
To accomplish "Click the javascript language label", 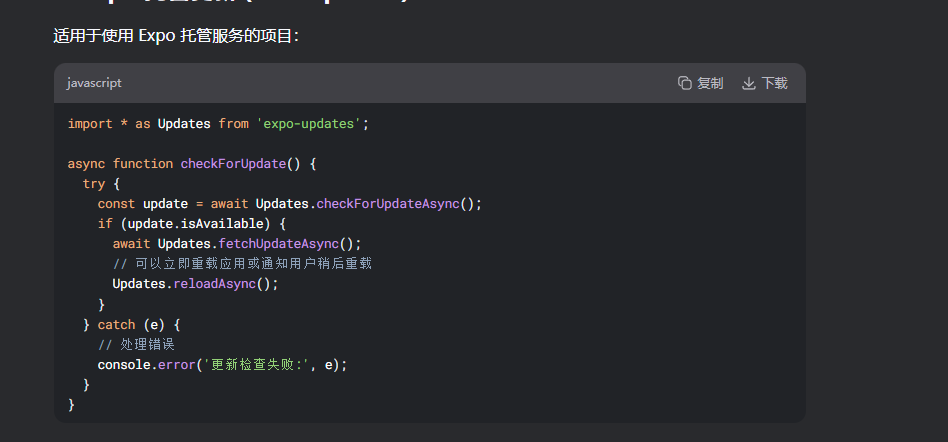I will [x=94, y=83].
